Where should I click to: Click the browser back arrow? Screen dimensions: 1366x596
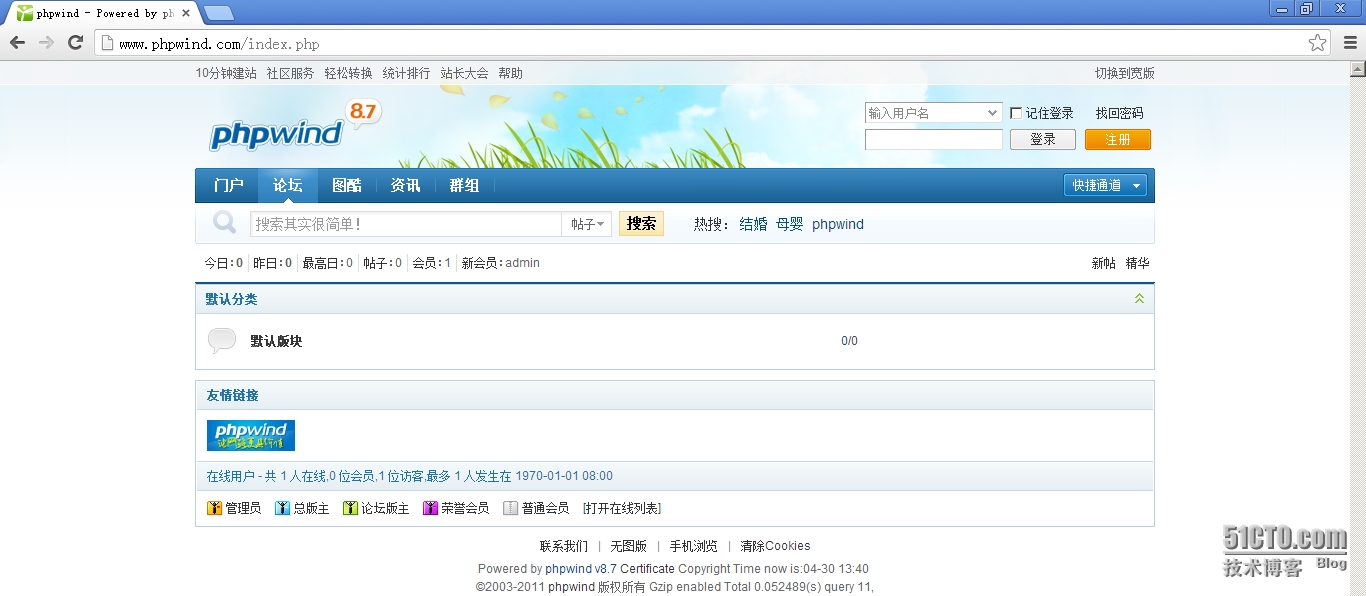point(17,42)
